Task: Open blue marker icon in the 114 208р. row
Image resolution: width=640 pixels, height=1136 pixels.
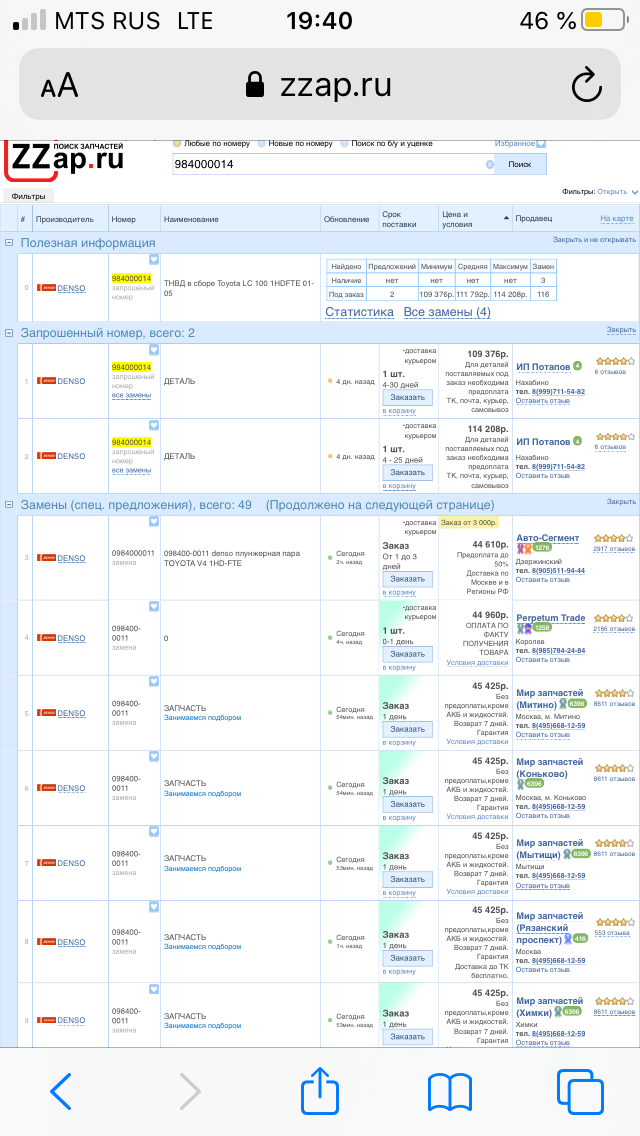Action: pos(154,425)
